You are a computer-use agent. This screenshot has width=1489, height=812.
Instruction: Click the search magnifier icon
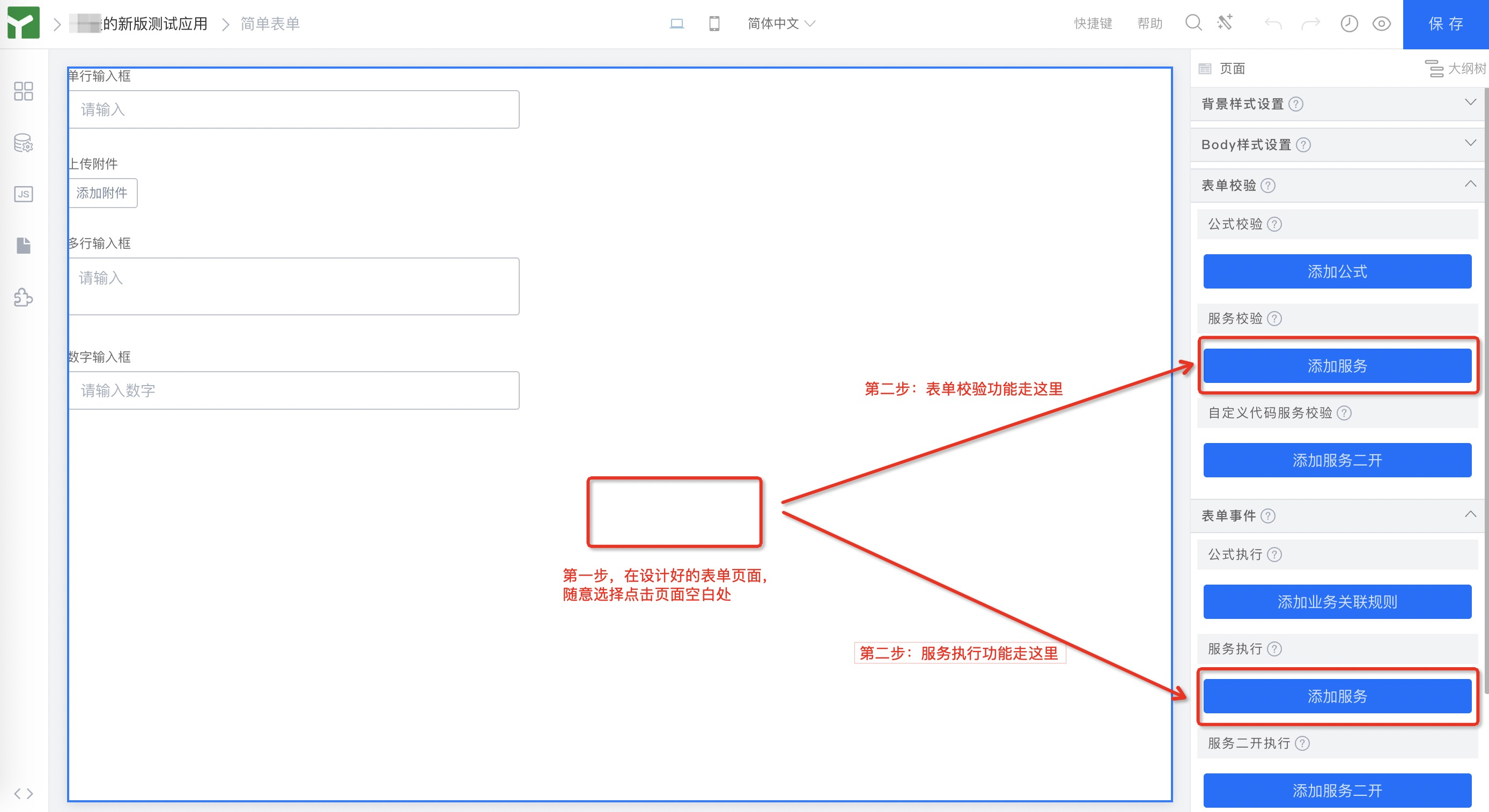(1193, 23)
